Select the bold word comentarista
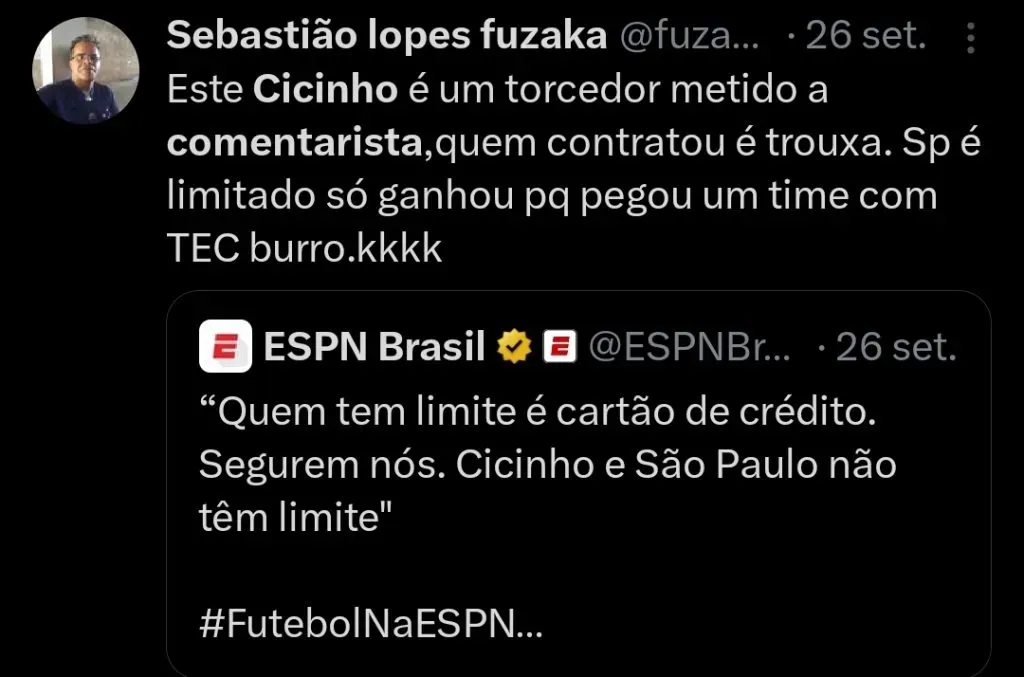Image resolution: width=1024 pixels, height=677 pixels. coord(292,143)
